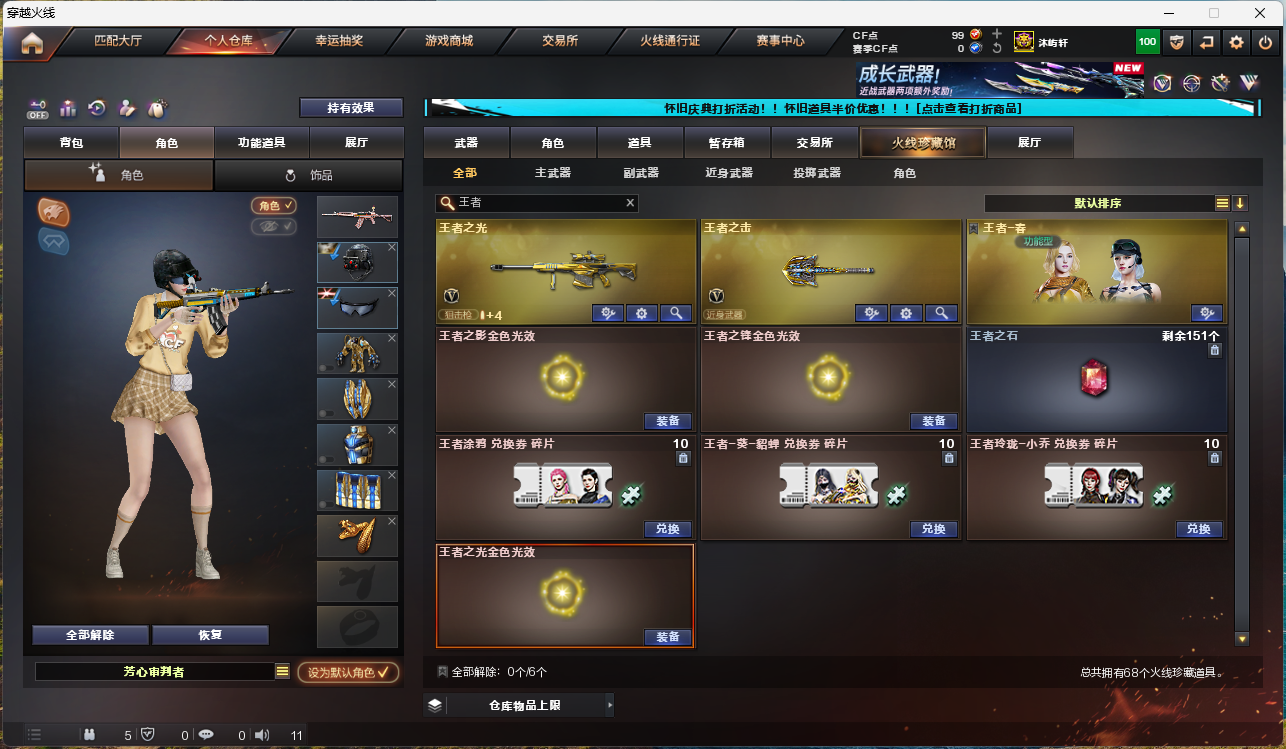Click the return arrow icon in top bar
Screen dimensions: 1286x749
point(1207,42)
